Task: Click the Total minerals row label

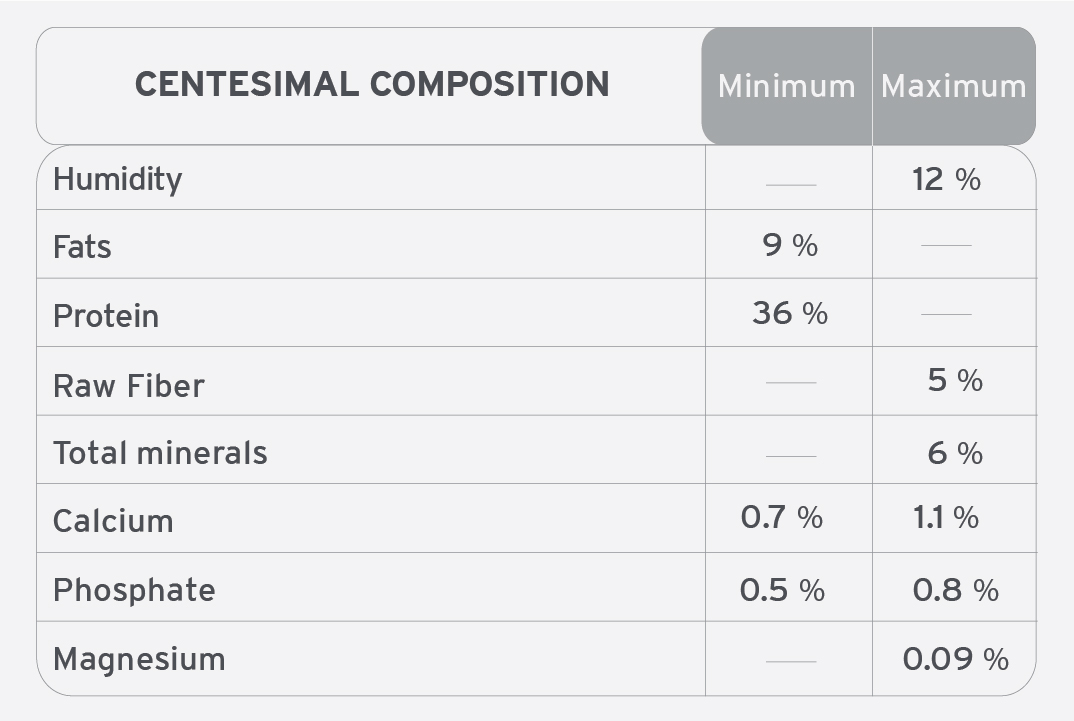Action: click(x=160, y=453)
